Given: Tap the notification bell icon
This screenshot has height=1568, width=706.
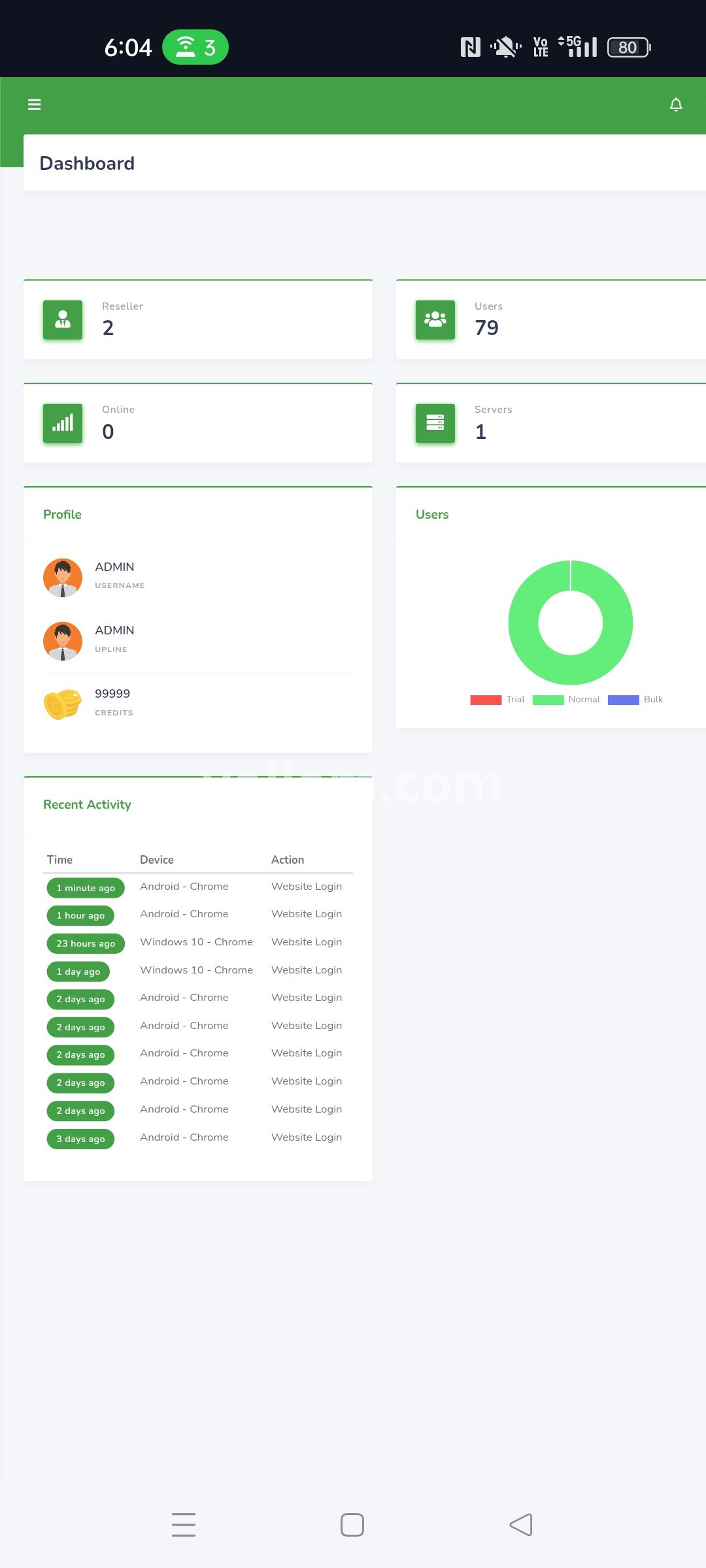Looking at the screenshot, I should pyautogui.click(x=676, y=105).
